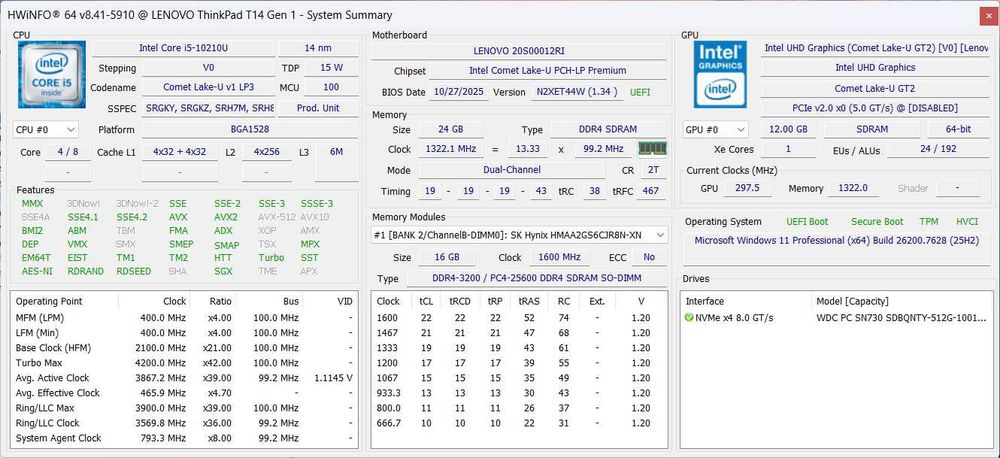Click the Intel UHD Graphics (Comet Lake-U GT2) field

[x=876, y=48]
